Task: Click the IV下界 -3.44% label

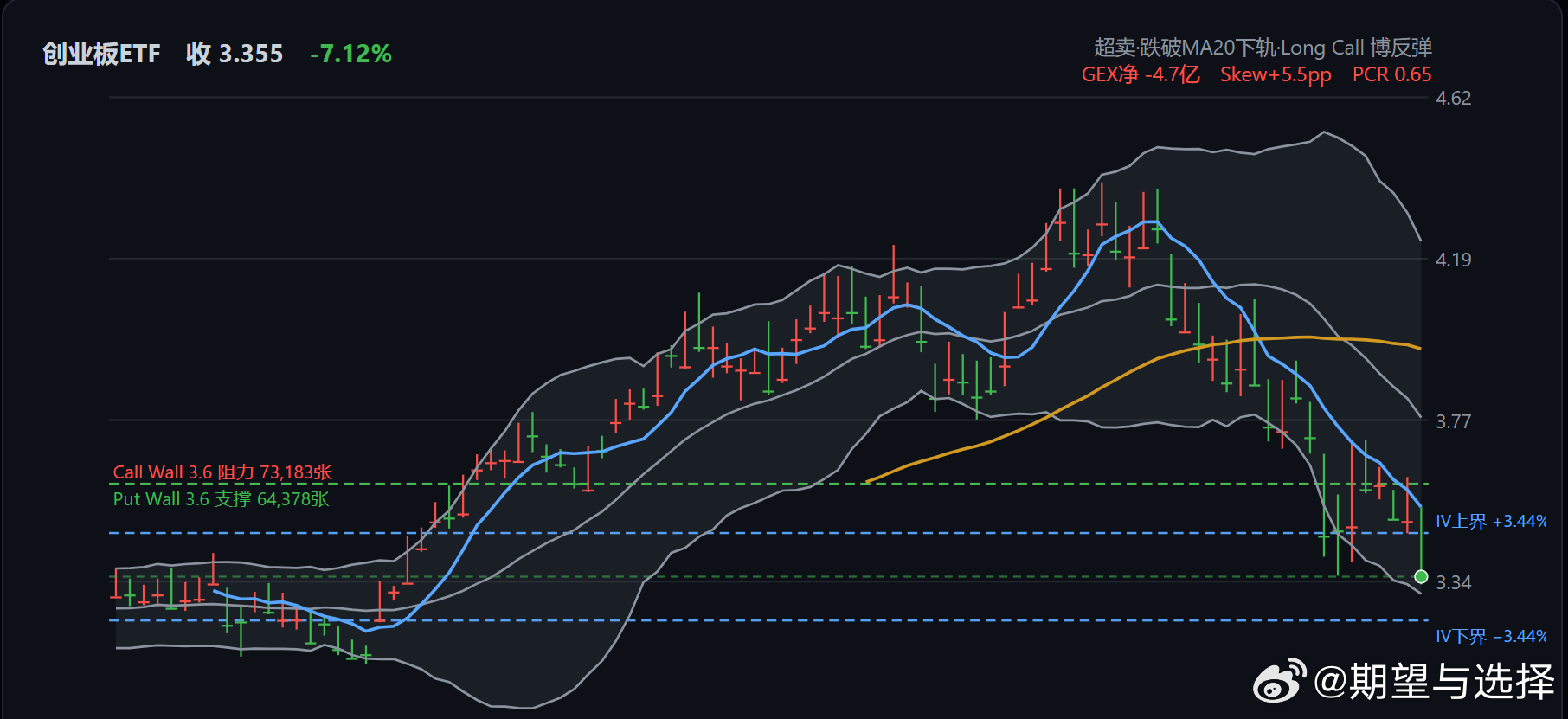Action: pyautogui.click(x=1490, y=637)
